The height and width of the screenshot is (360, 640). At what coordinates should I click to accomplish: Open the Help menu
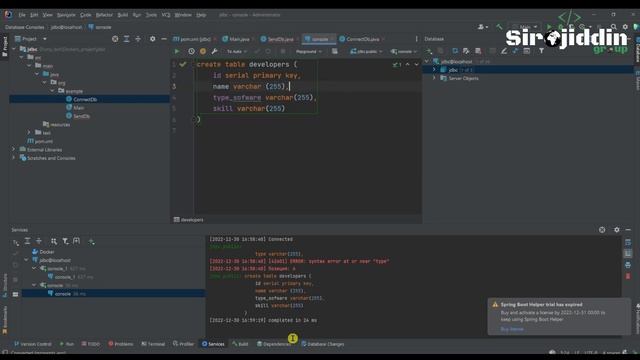[x=201, y=15]
